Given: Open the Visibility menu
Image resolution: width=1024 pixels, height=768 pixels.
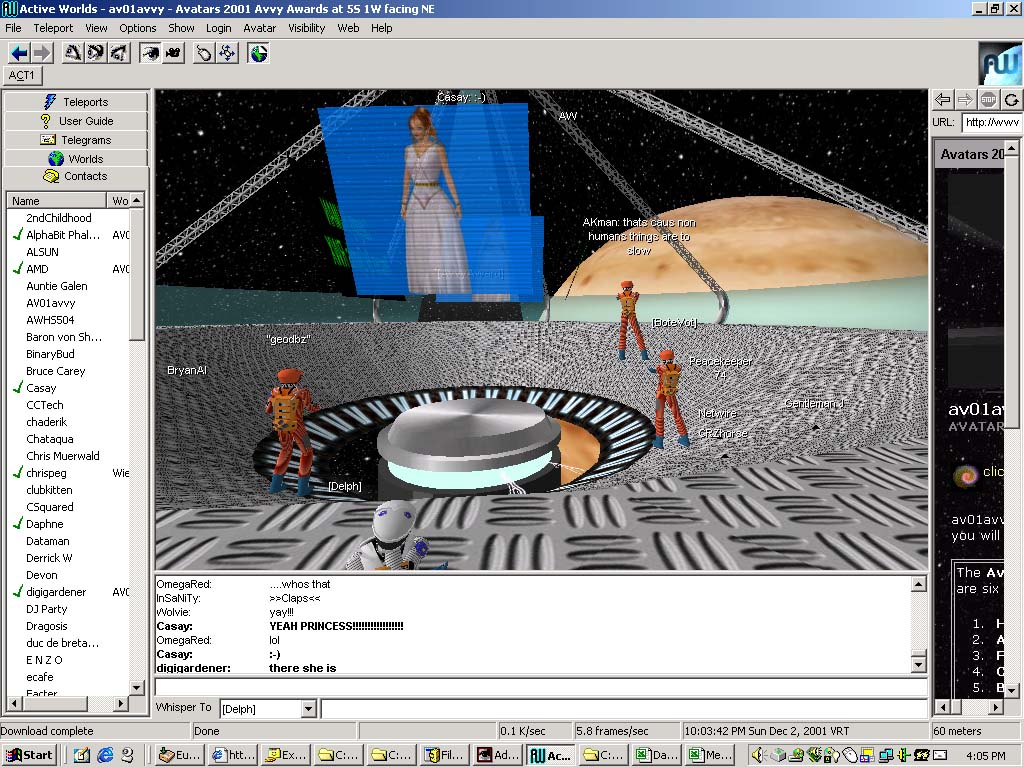Looking at the screenshot, I should (307, 28).
